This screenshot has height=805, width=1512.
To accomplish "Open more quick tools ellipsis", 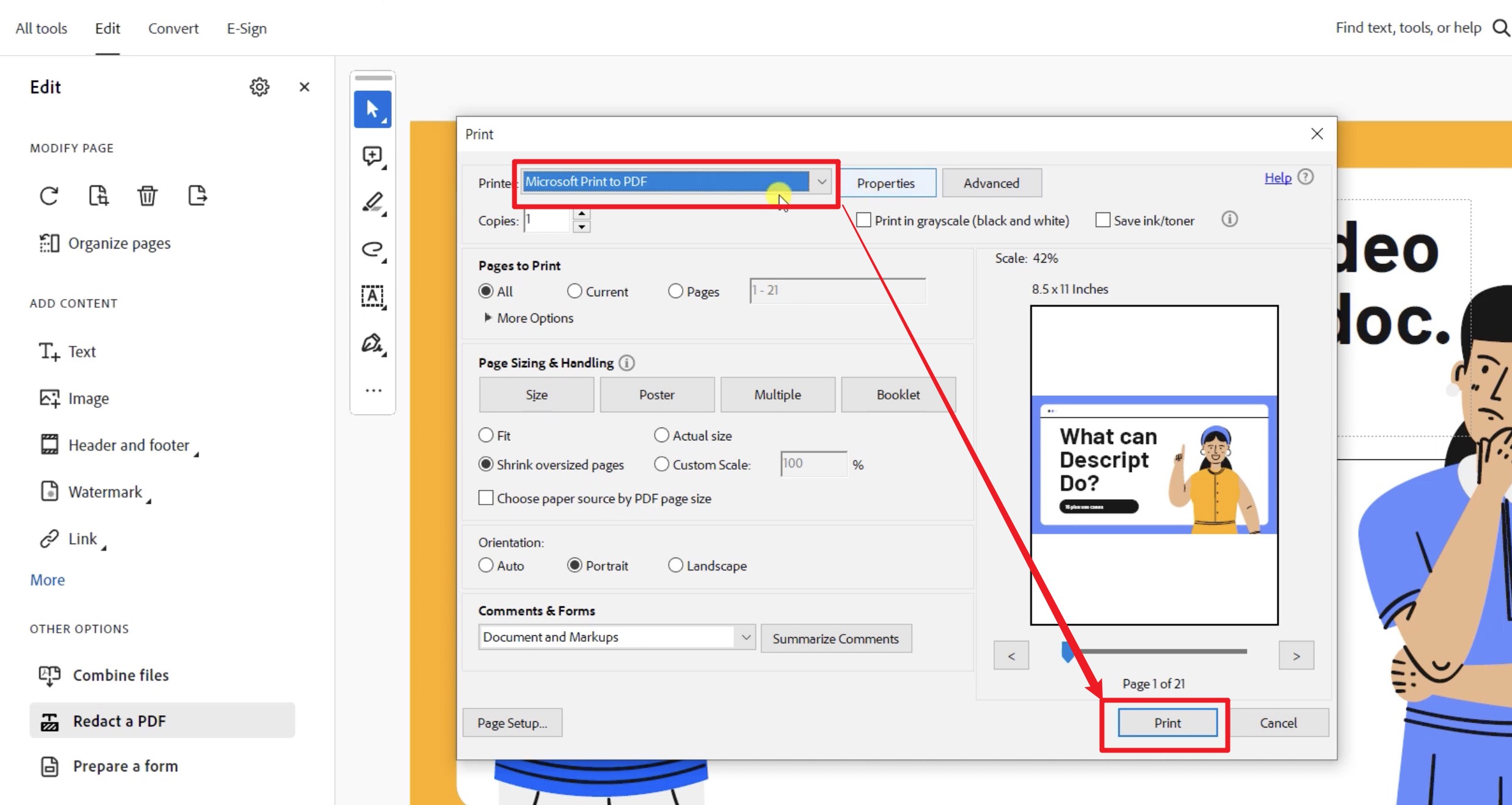I will (373, 390).
